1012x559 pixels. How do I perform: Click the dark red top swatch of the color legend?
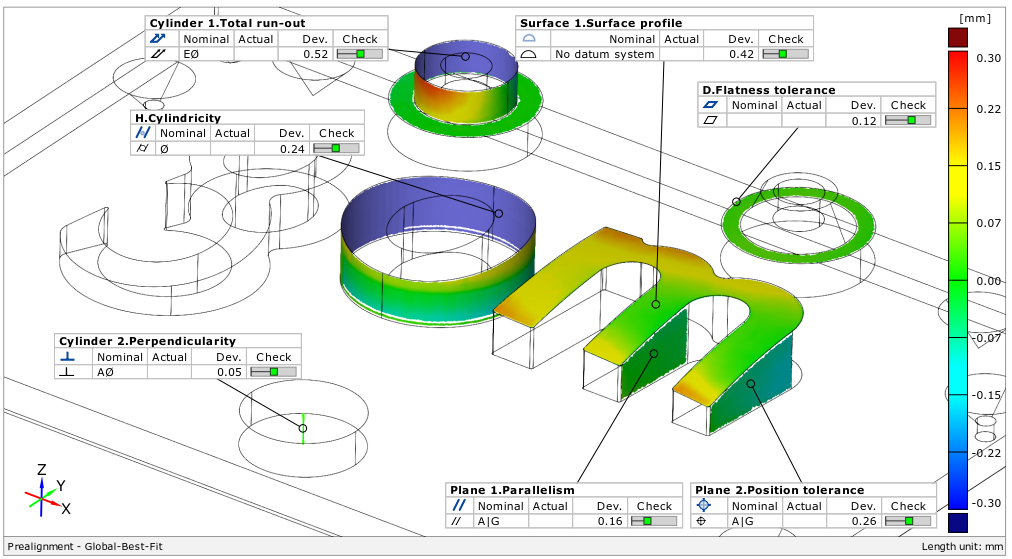[x=957, y=37]
